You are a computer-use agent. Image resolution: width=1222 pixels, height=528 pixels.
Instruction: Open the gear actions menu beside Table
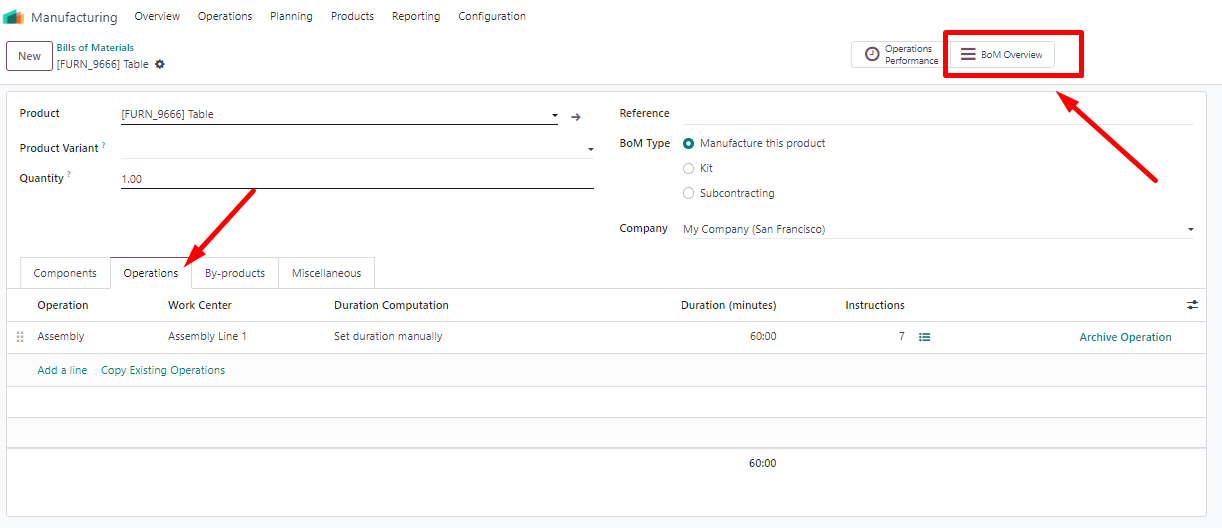pyautogui.click(x=160, y=64)
